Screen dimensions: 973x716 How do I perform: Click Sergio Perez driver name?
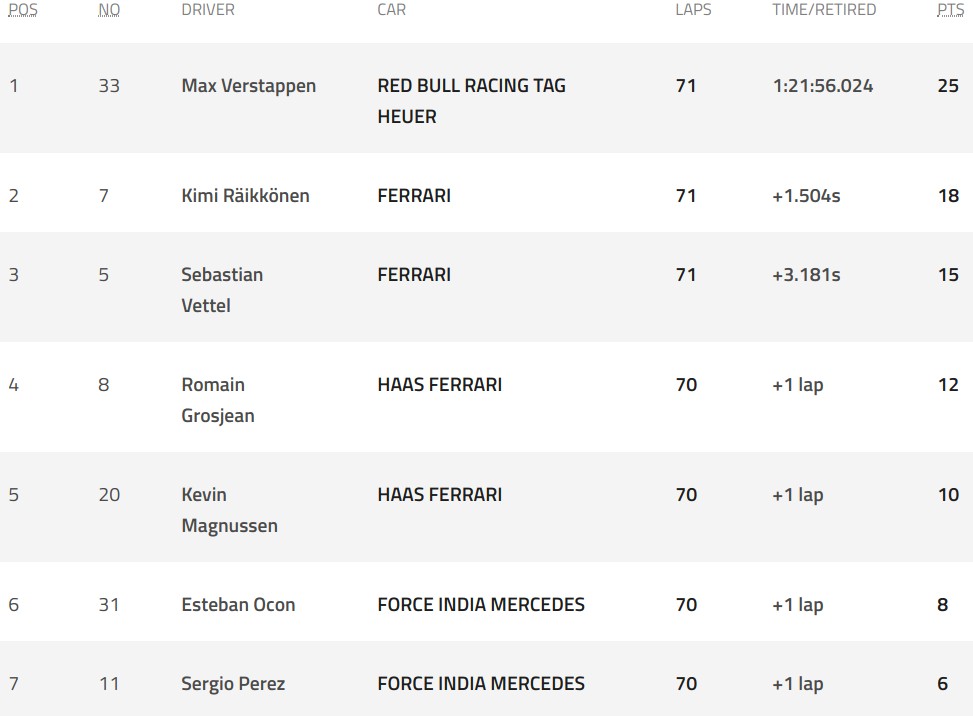[233, 684]
